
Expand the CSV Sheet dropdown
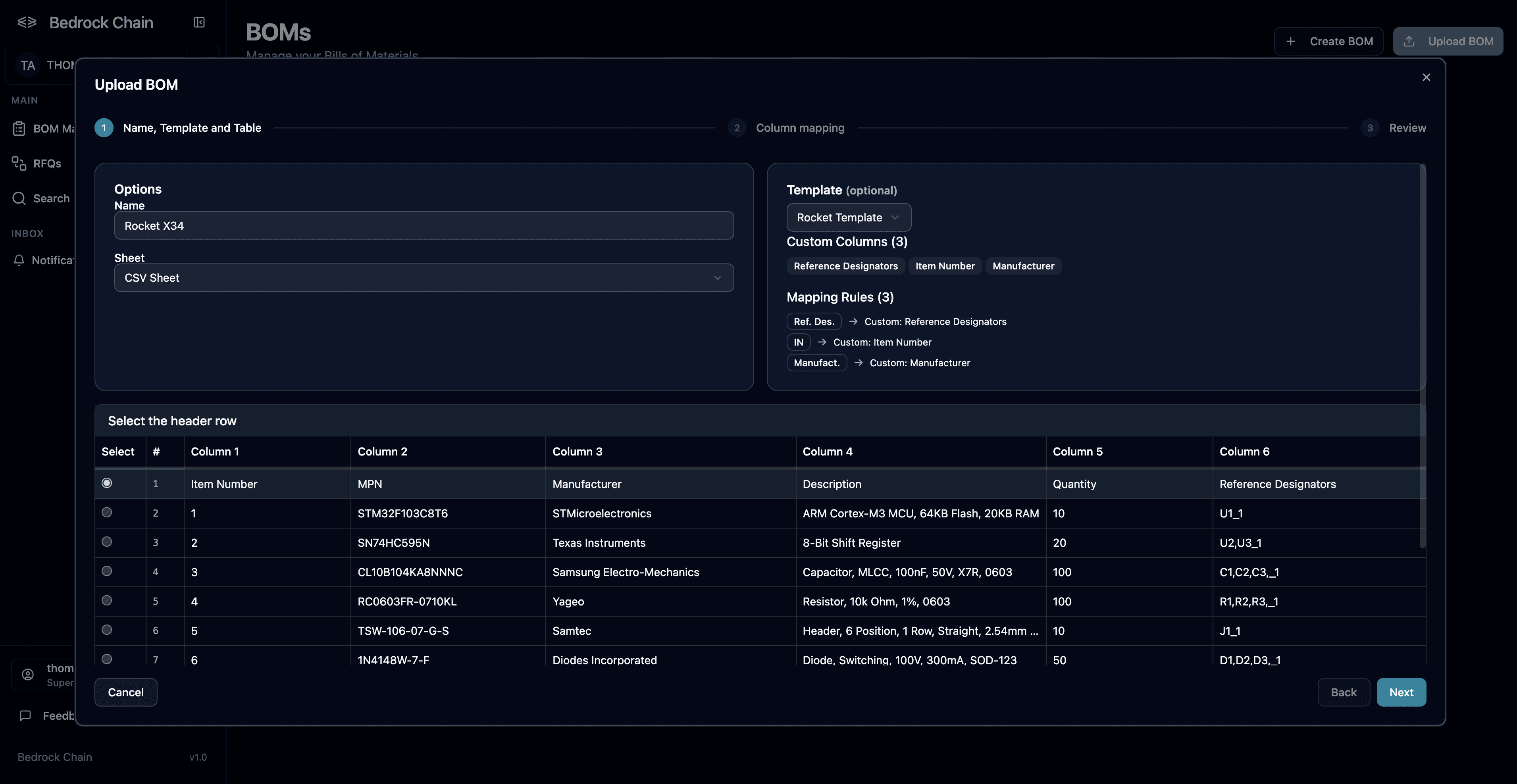click(424, 278)
